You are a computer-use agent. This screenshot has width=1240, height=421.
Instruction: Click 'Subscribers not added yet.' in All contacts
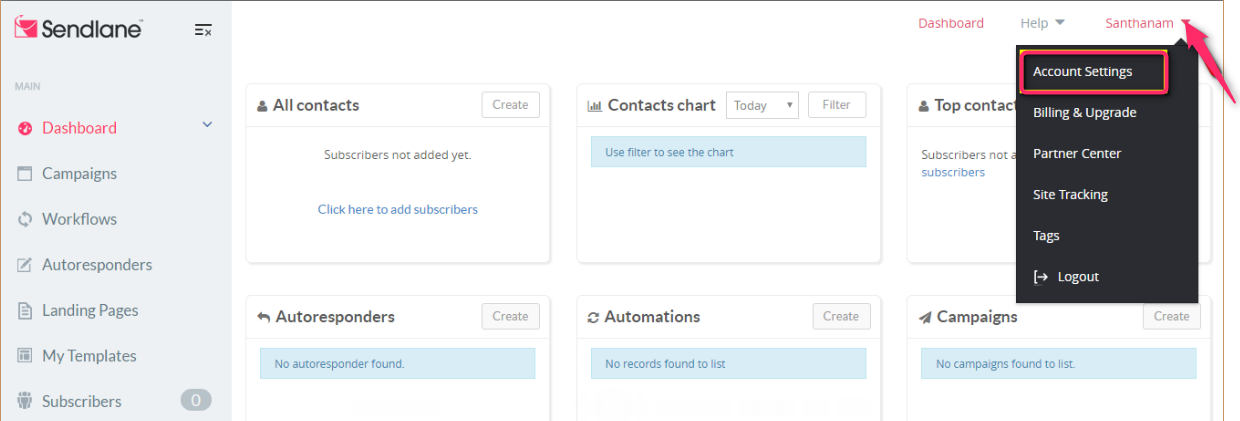pyautogui.click(x=398, y=155)
